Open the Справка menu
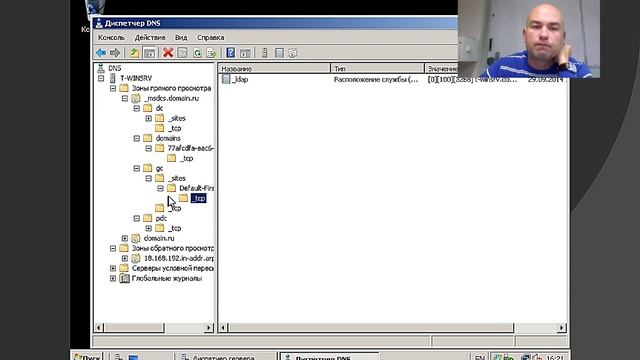 (x=211, y=38)
